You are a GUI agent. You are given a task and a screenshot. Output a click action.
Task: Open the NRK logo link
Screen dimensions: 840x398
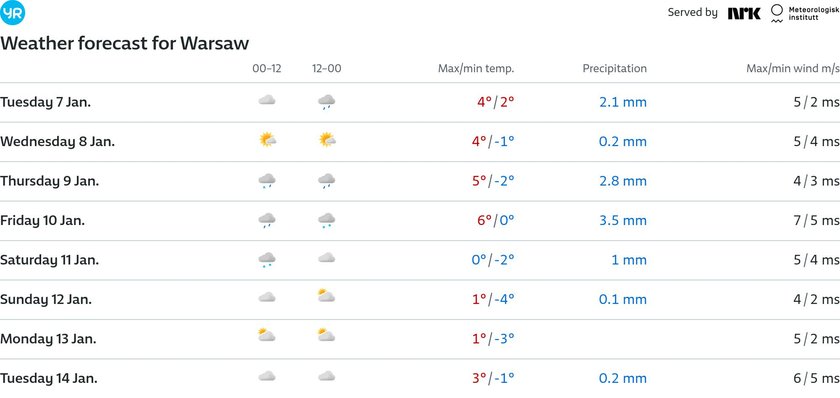coord(744,13)
